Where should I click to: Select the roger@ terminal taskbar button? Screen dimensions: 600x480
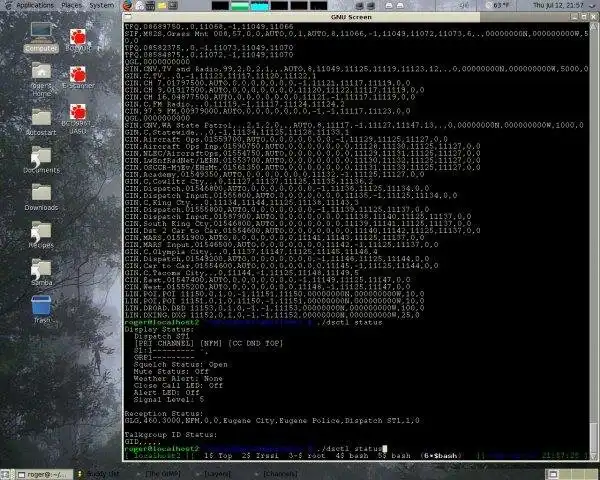click(x=44, y=475)
